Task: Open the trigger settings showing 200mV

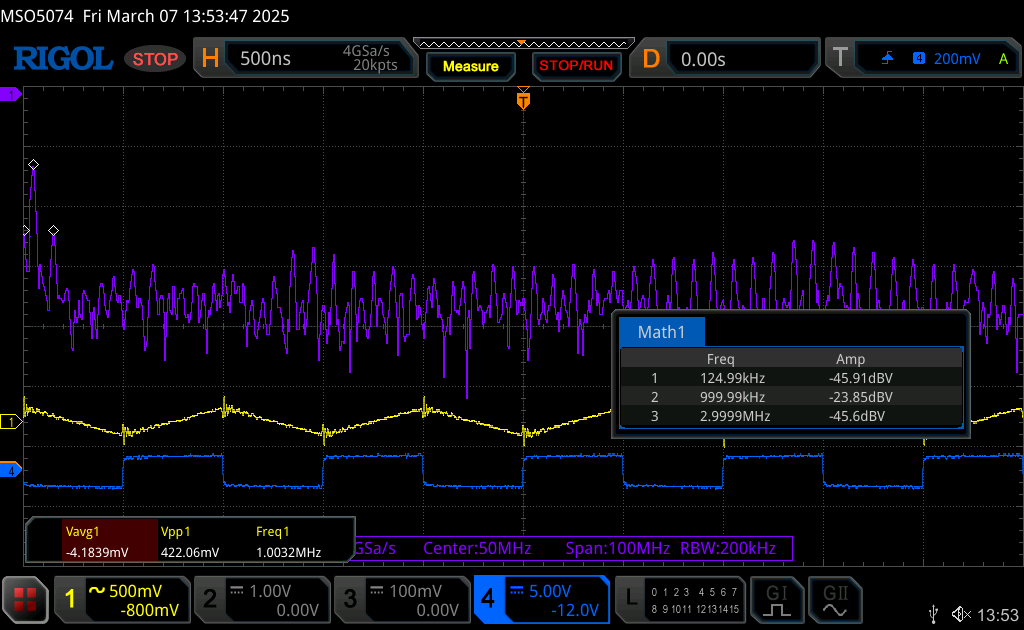Action: [x=920, y=59]
